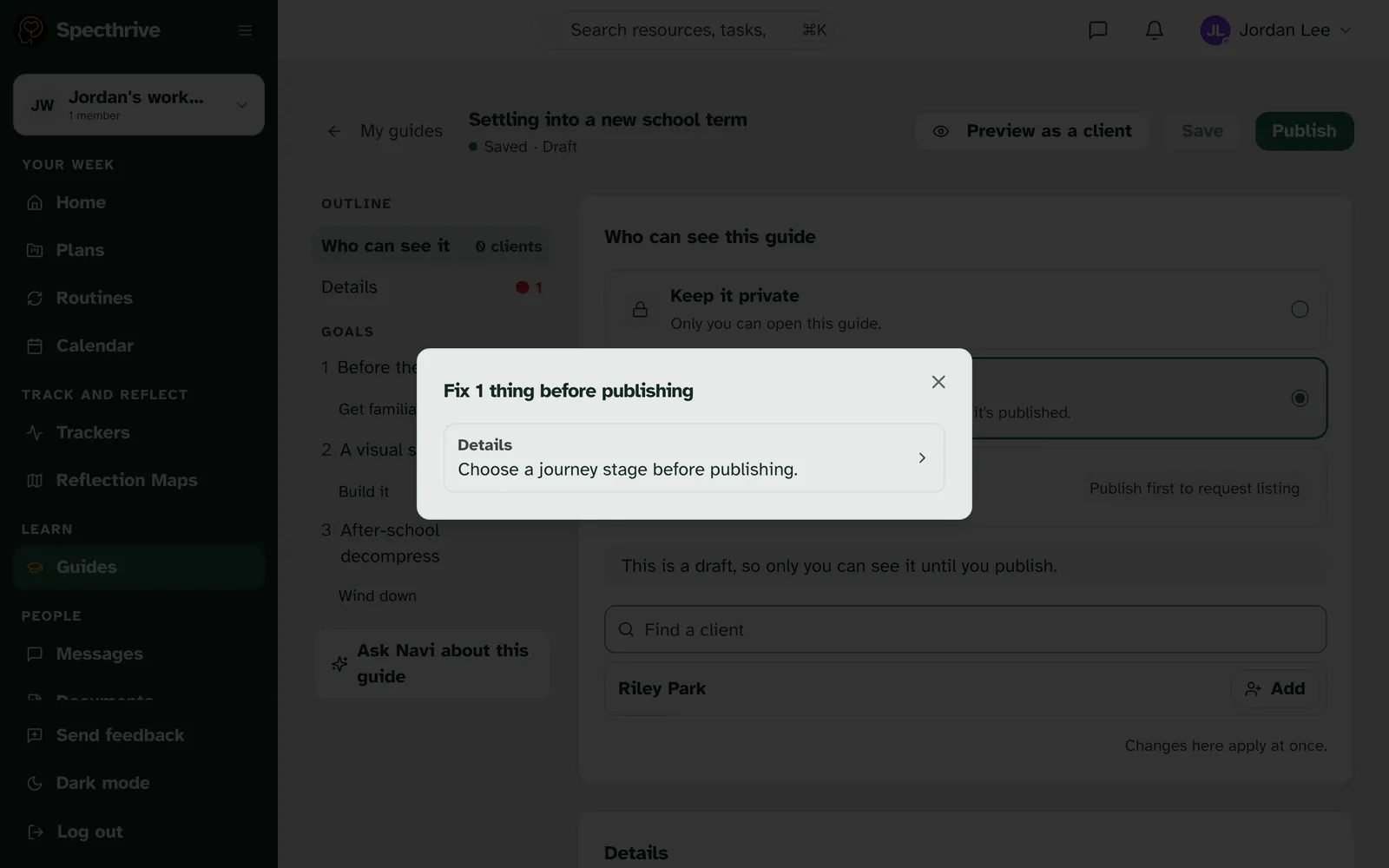Image resolution: width=1389 pixels, height=868 pixels.
Task: Click the Find a client field
Action: (x=965, y=629)
